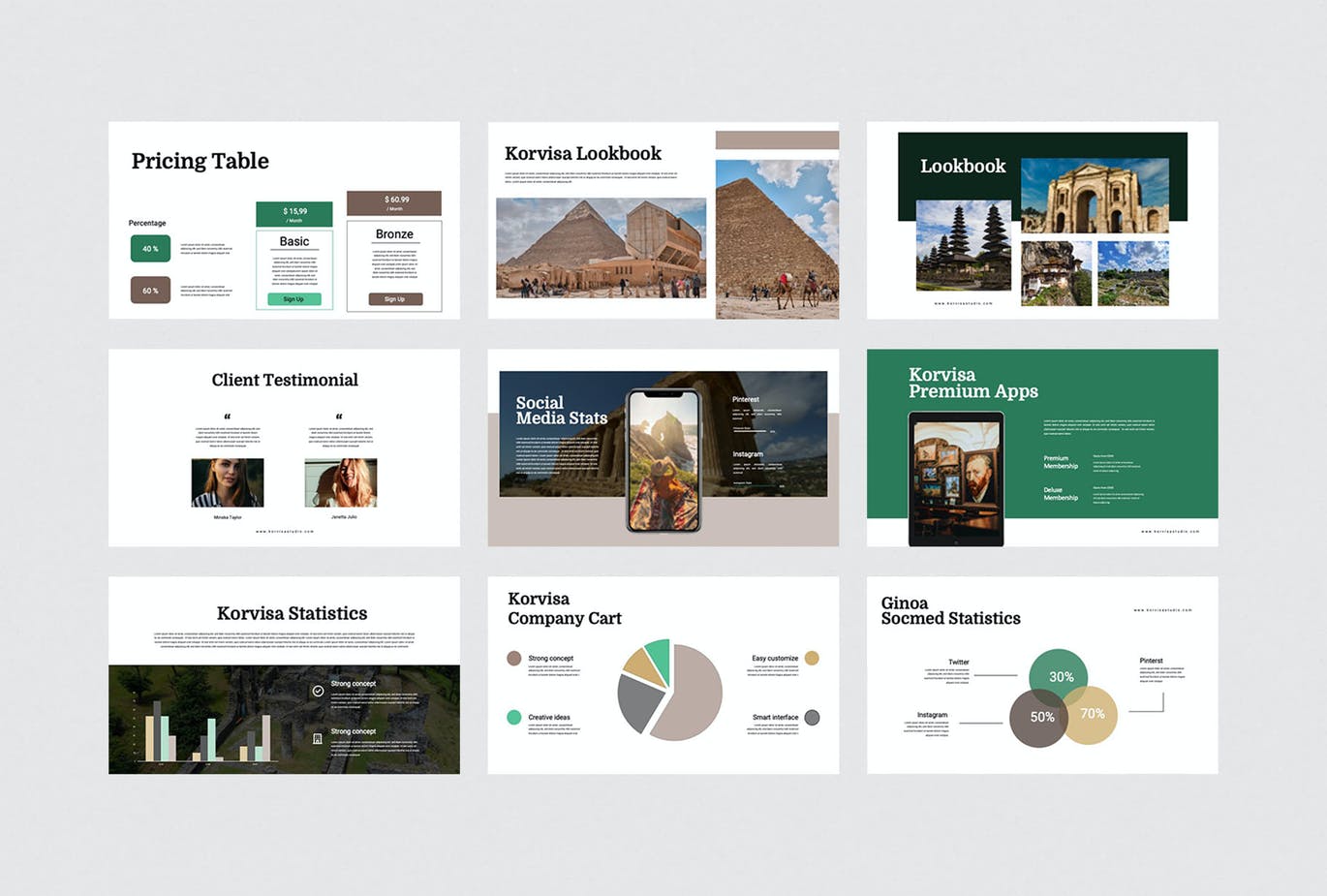Click the phone mockup on Social Media slide
Screen dimensions: 1327x896
point(663,460)
